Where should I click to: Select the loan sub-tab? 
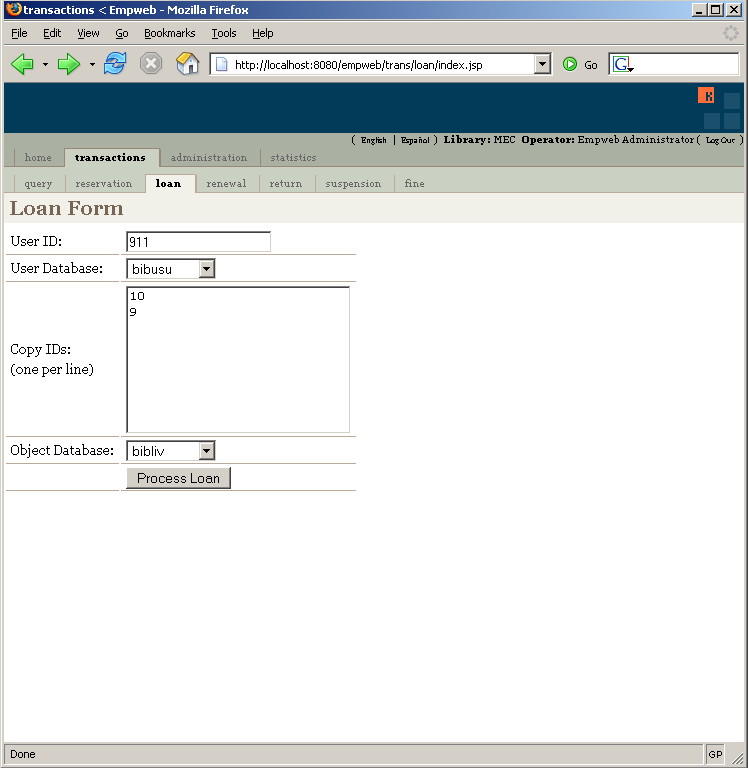pos(169,184)
